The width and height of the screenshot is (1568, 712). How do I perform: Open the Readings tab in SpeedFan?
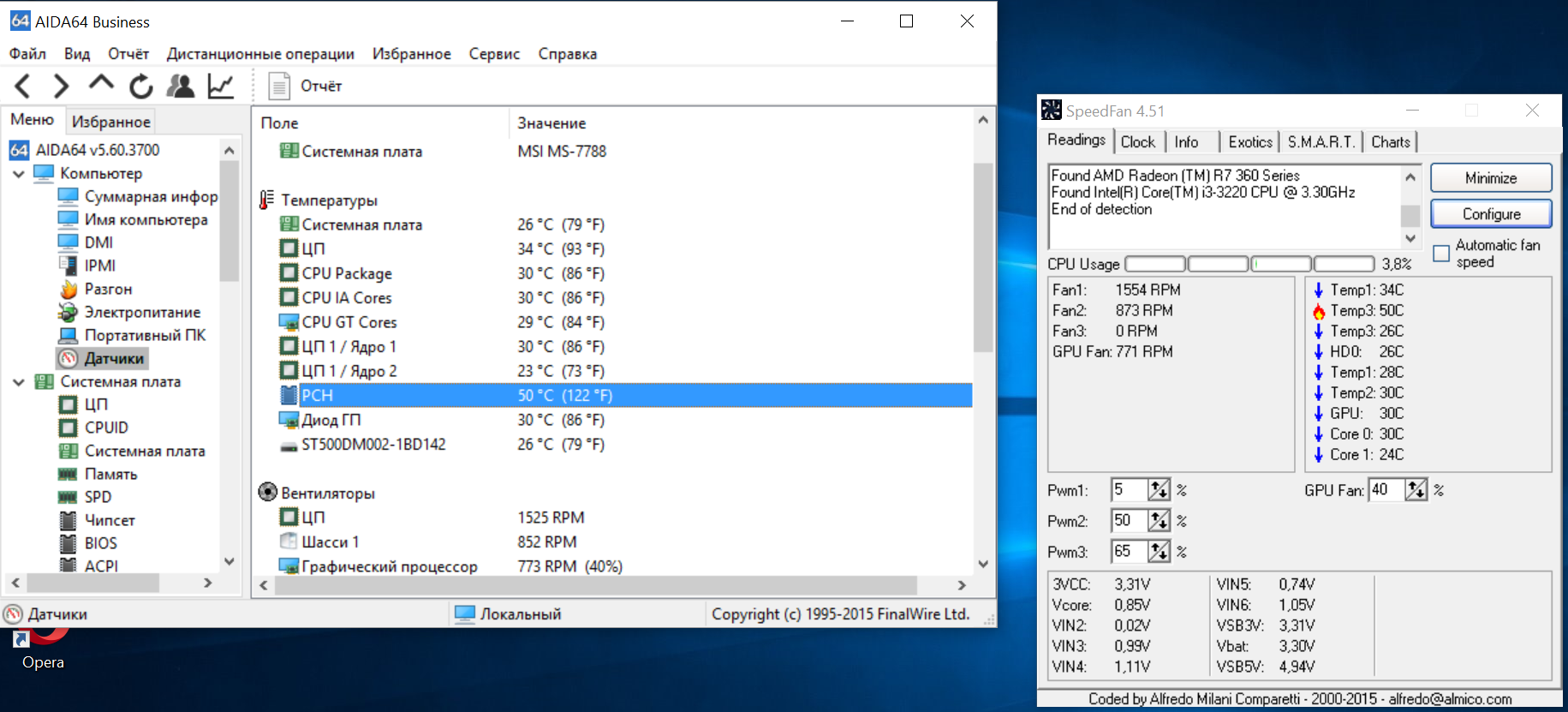1076,141
